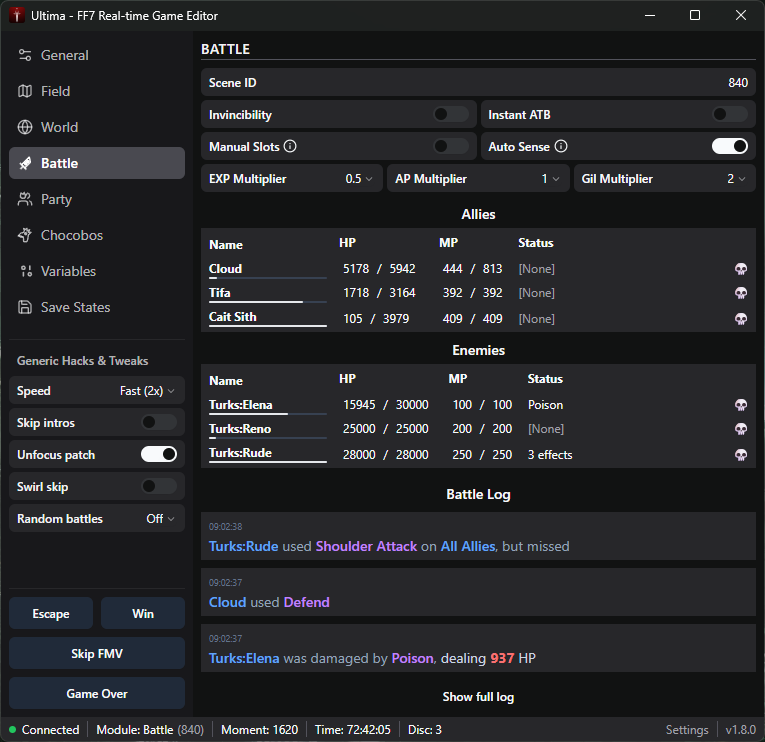Image resolution: width=765 pixels, height=742 pixels.
Task: Click the skull icon for Turks:Elena
Action: coord(741,405)
